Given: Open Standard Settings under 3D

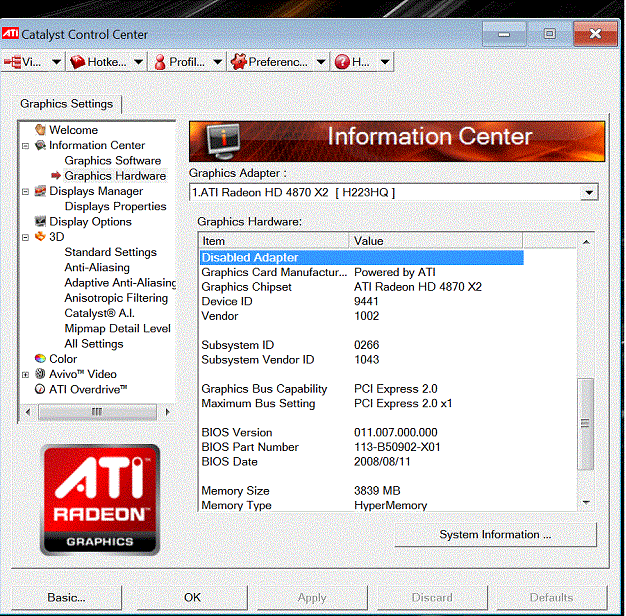Looking at the screenshot, I should (x=111, y=252).
